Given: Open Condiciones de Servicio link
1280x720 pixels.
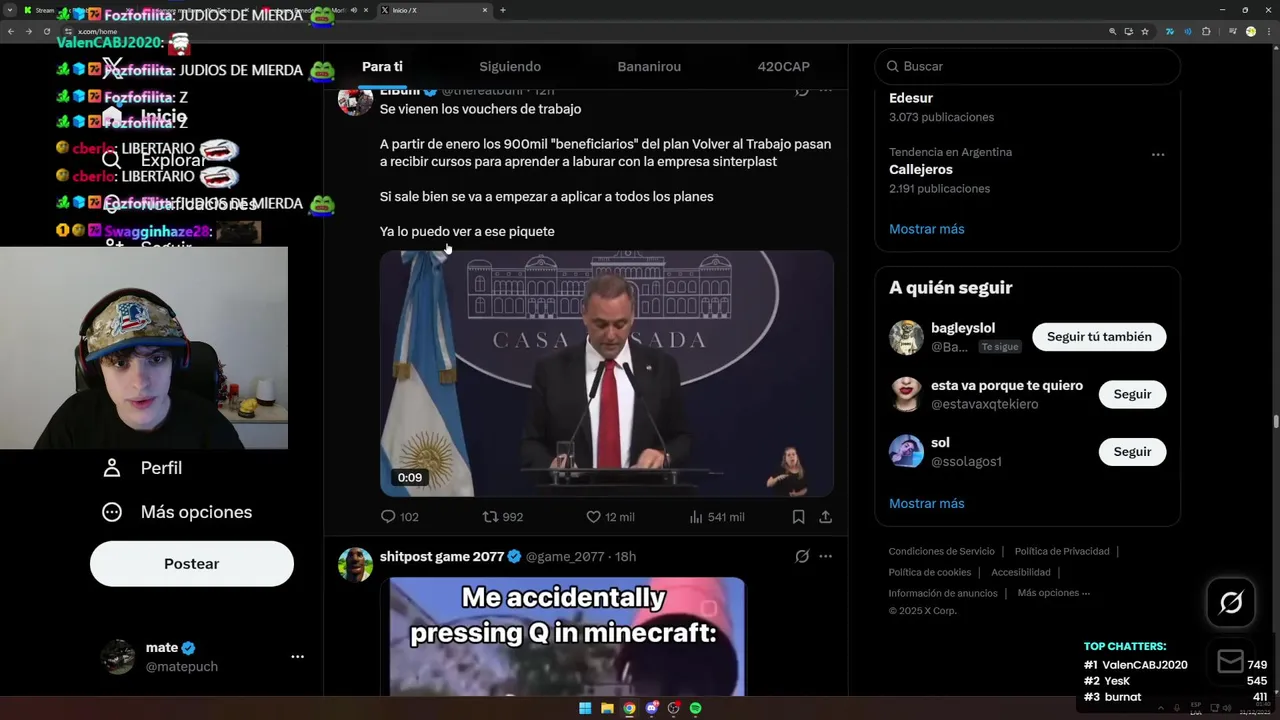Looking at the screenshot, I should coord(942,551).
